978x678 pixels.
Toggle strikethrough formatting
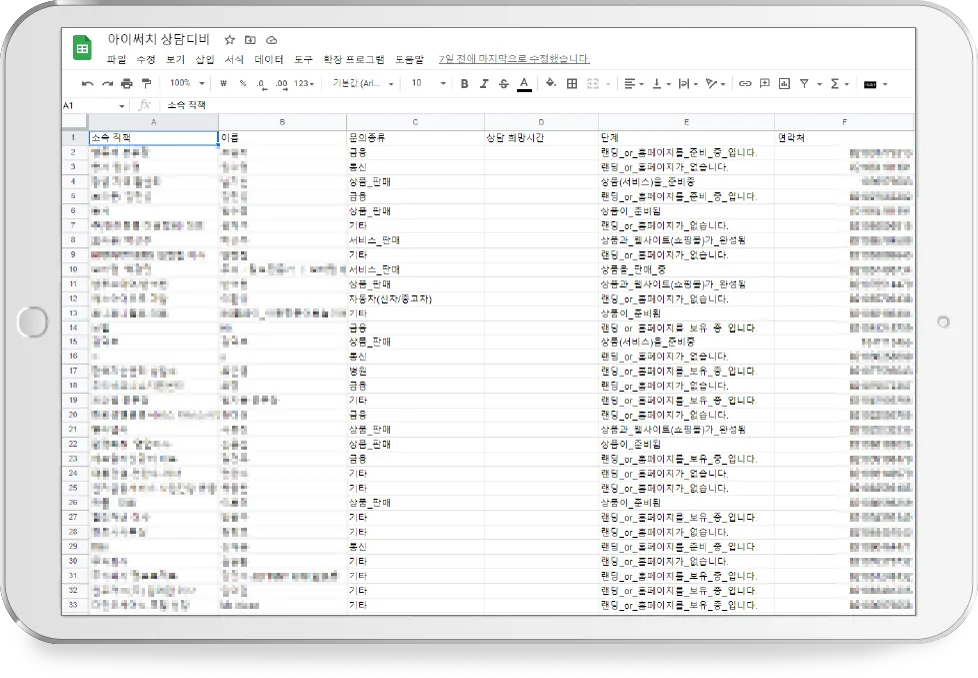click(504, 84)
